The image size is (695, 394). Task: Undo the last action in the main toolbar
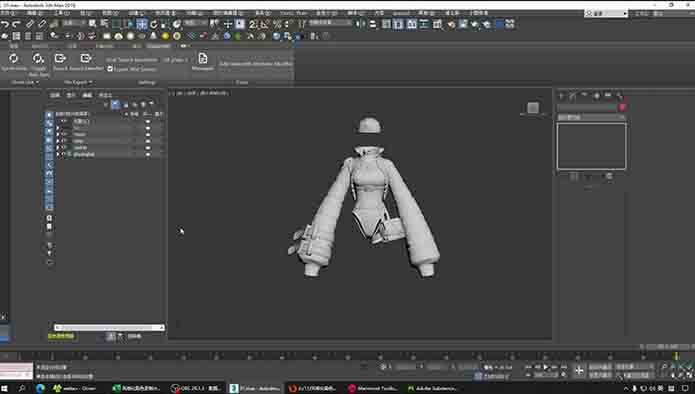[5, 24]
